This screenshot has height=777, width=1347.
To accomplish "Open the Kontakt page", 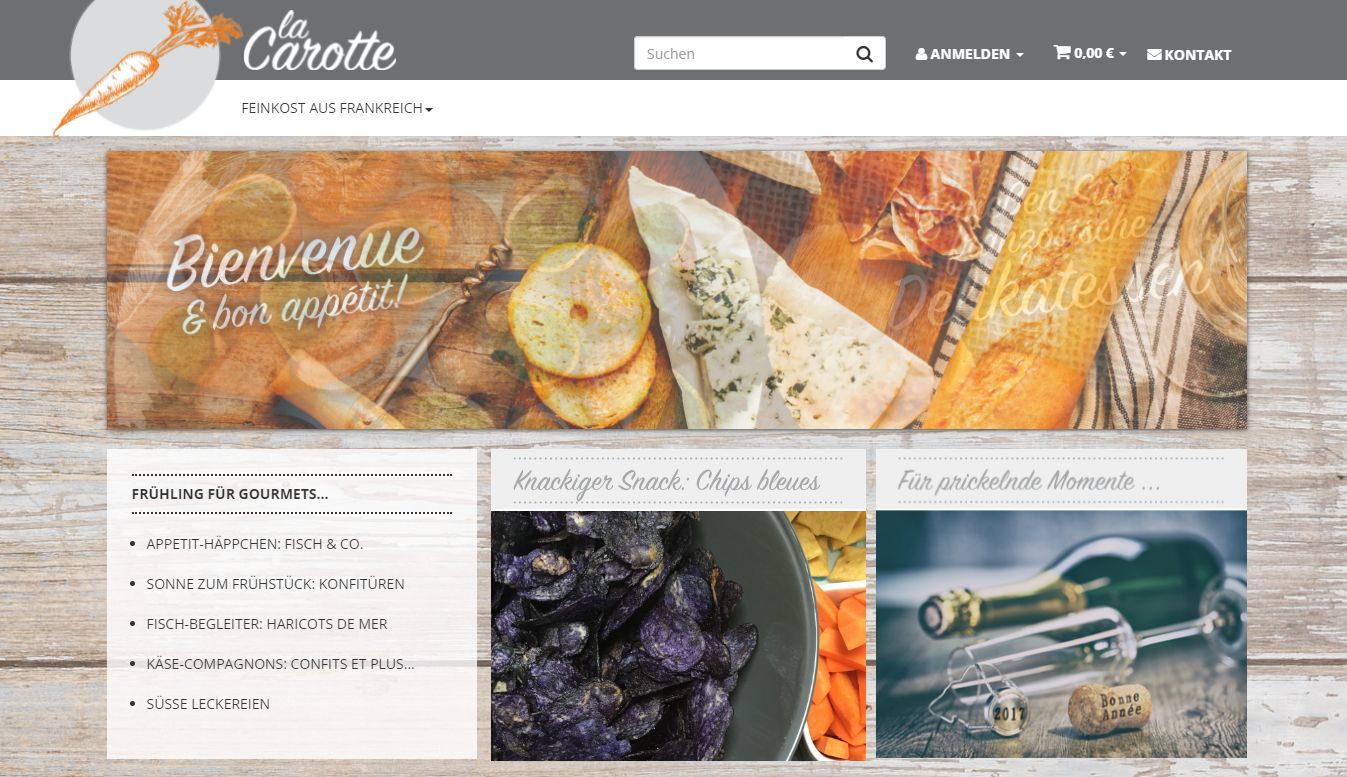I will pos(1189,54).
